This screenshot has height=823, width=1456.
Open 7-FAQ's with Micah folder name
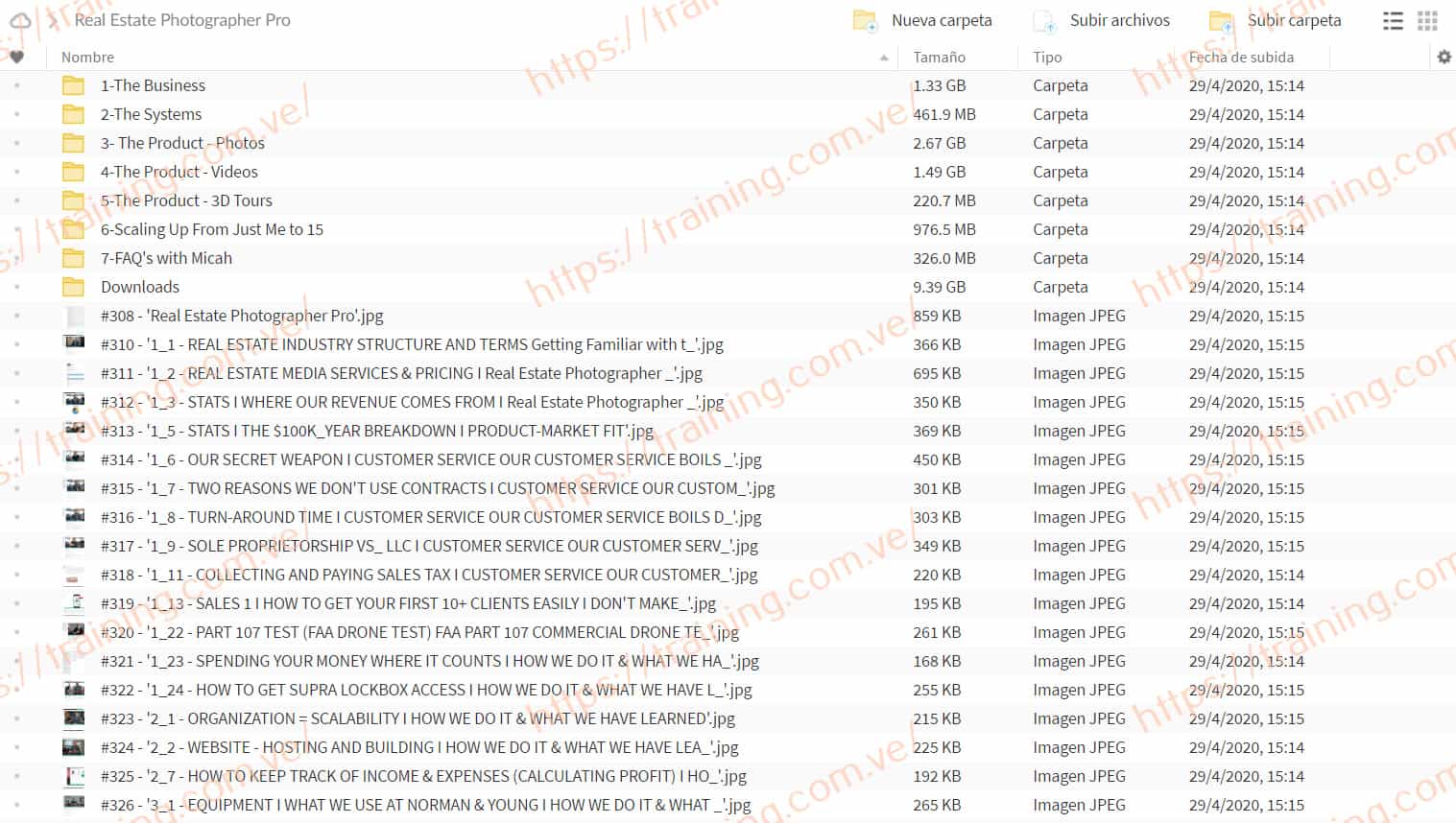(x=166, y=258)
